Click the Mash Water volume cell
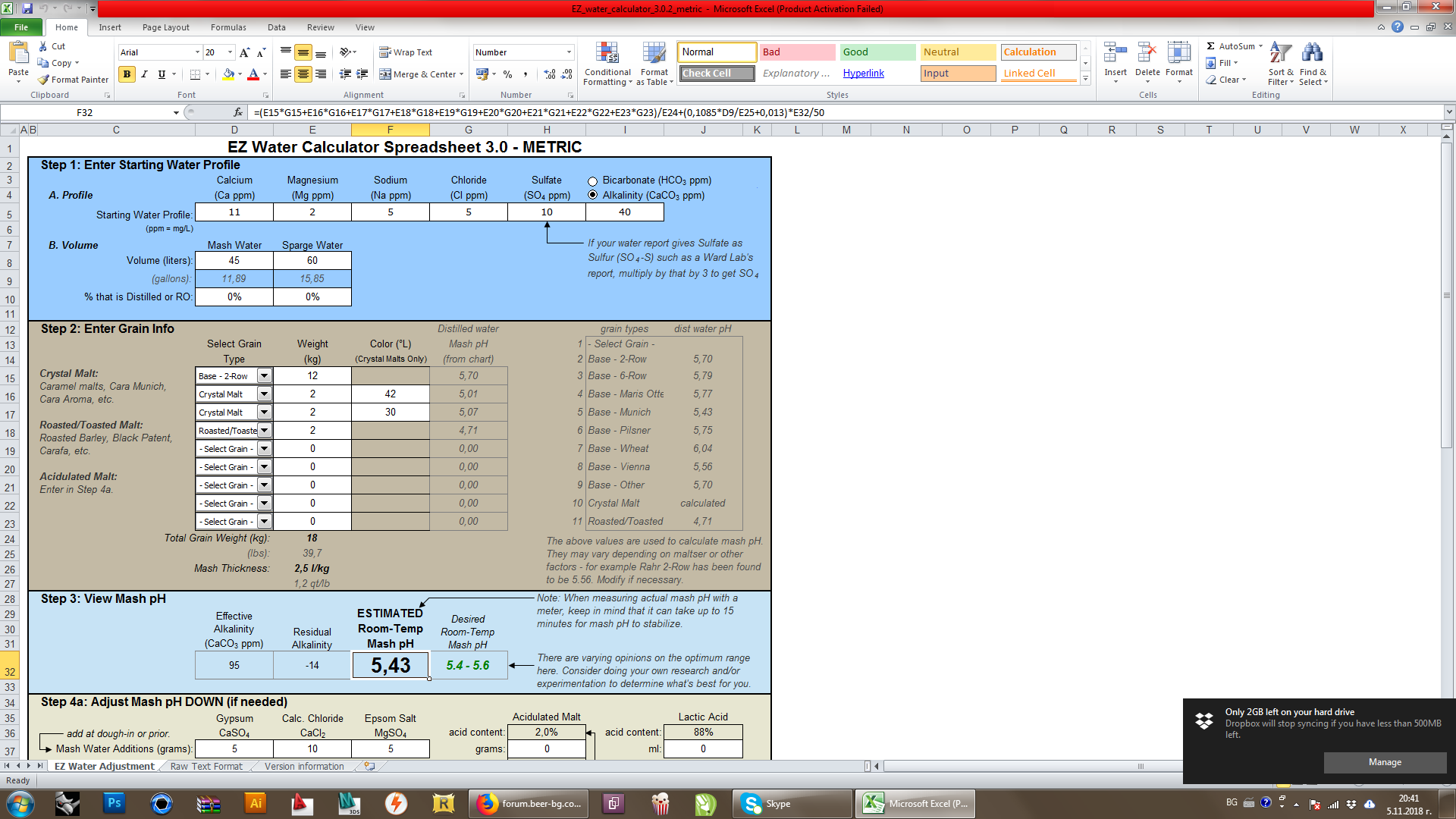This screenshot has height=819, width=1456. coord(234,261)
